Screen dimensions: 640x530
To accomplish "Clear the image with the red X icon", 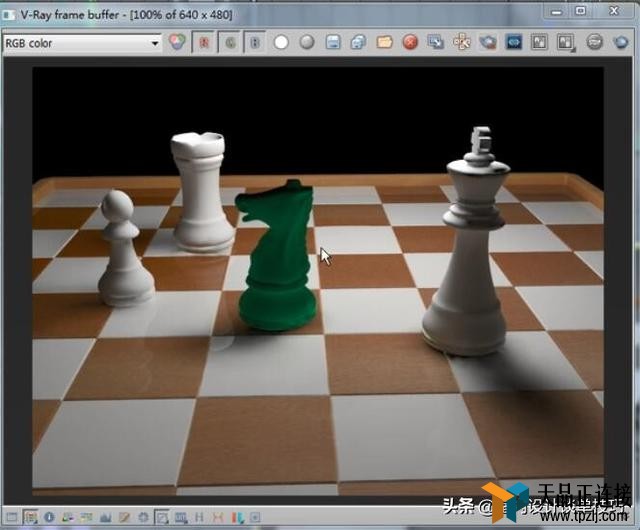I will 410,42.
